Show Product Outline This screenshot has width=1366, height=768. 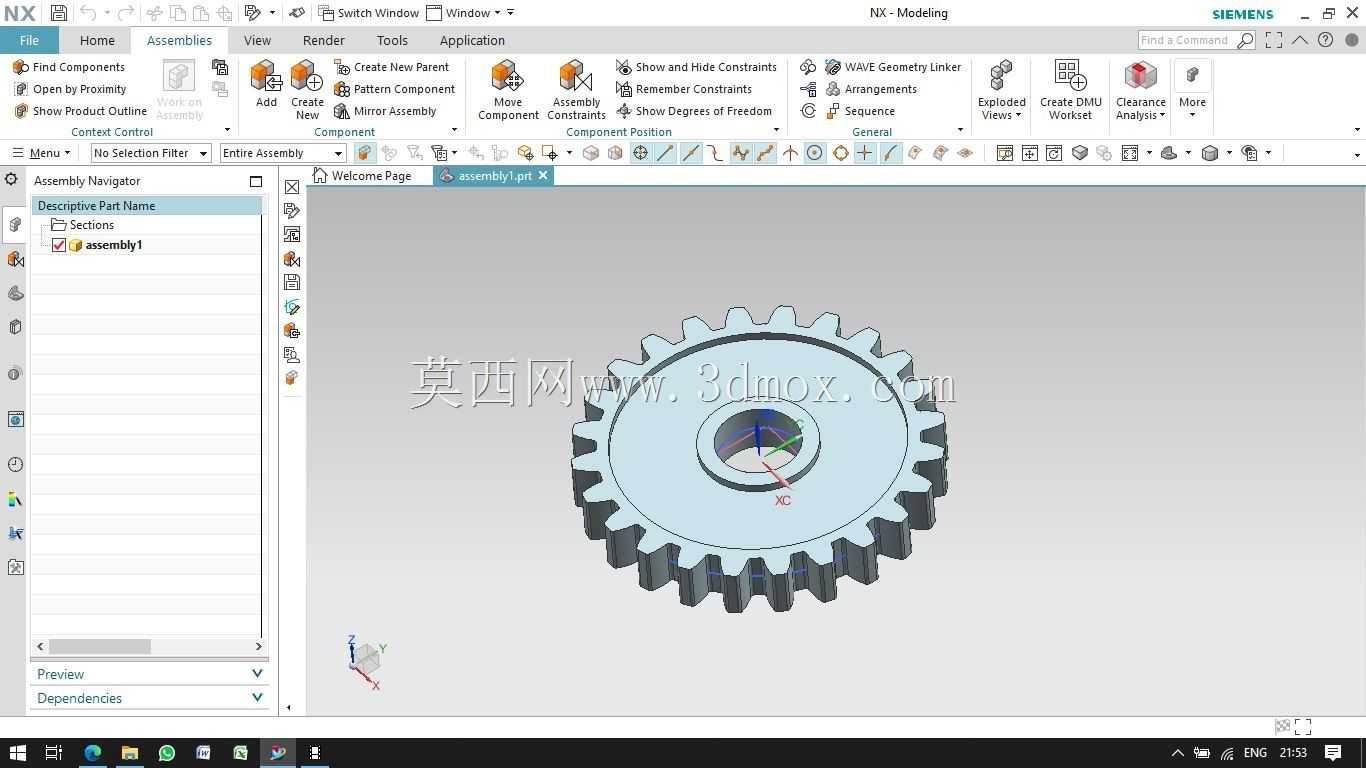pos(80,111)
